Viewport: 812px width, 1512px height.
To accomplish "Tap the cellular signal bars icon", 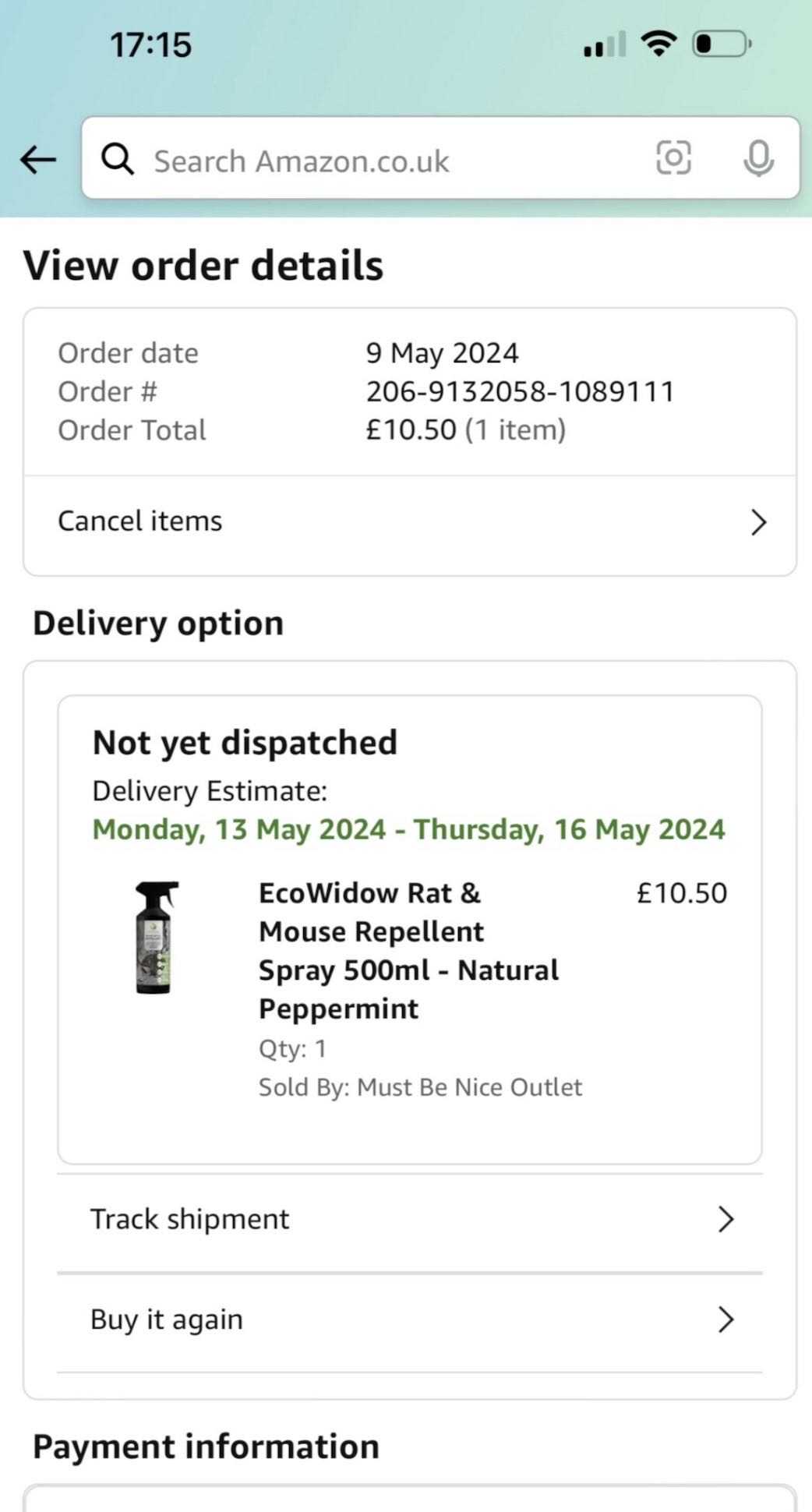I will pyautogui.click(x=605, y=44).
